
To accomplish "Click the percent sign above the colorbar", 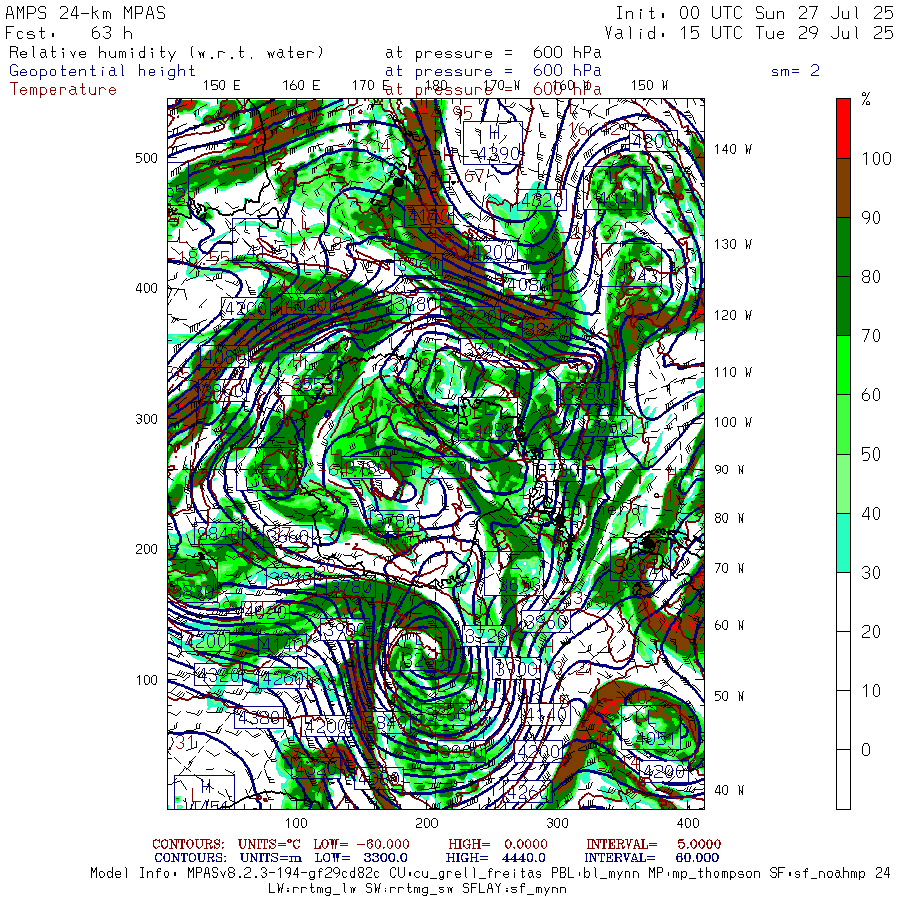I will click(866, 99).
